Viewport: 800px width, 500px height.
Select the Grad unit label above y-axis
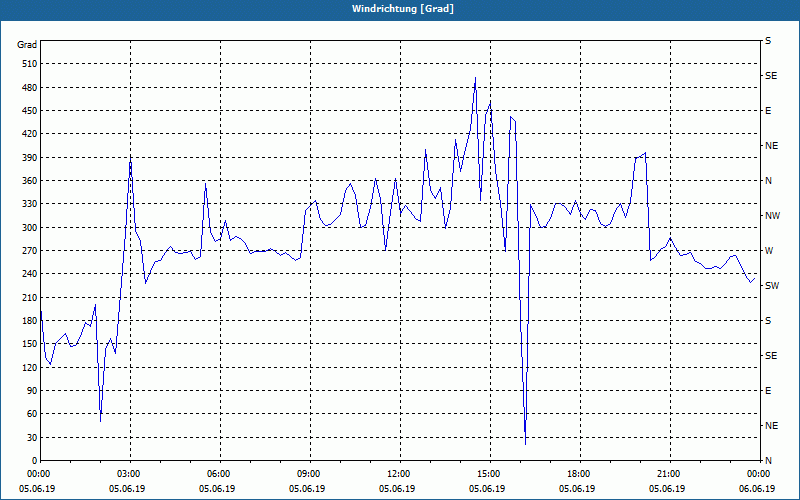click(27, 45)
